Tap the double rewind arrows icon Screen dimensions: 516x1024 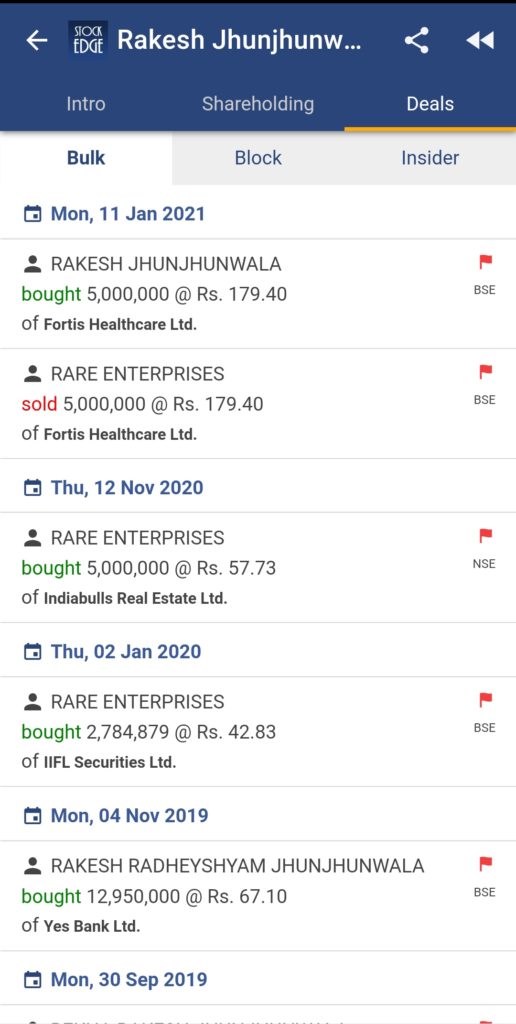(x=479, y=40)
